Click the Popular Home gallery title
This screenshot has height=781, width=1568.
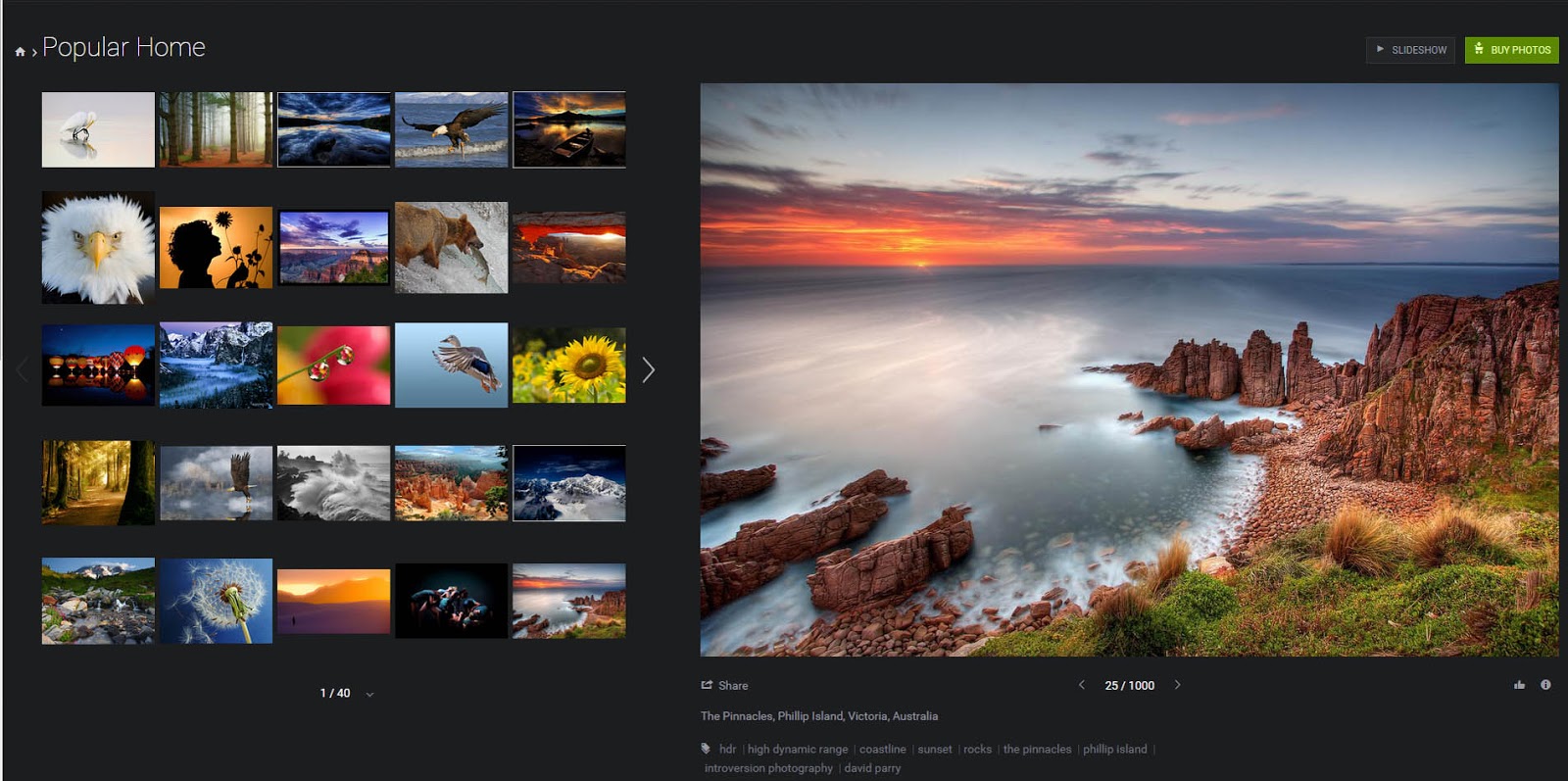click(x=123, y=47)
